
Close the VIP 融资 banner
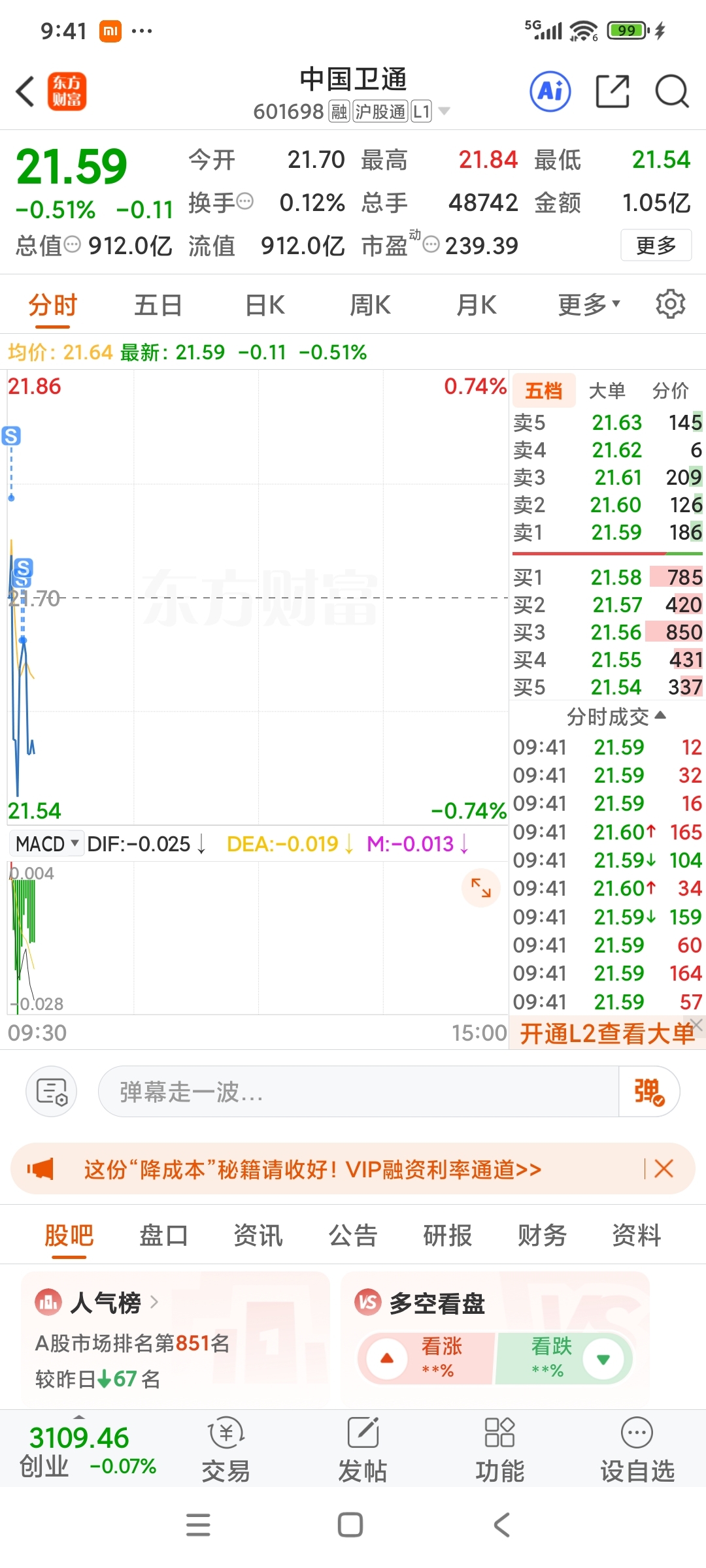pos(664,1169)
